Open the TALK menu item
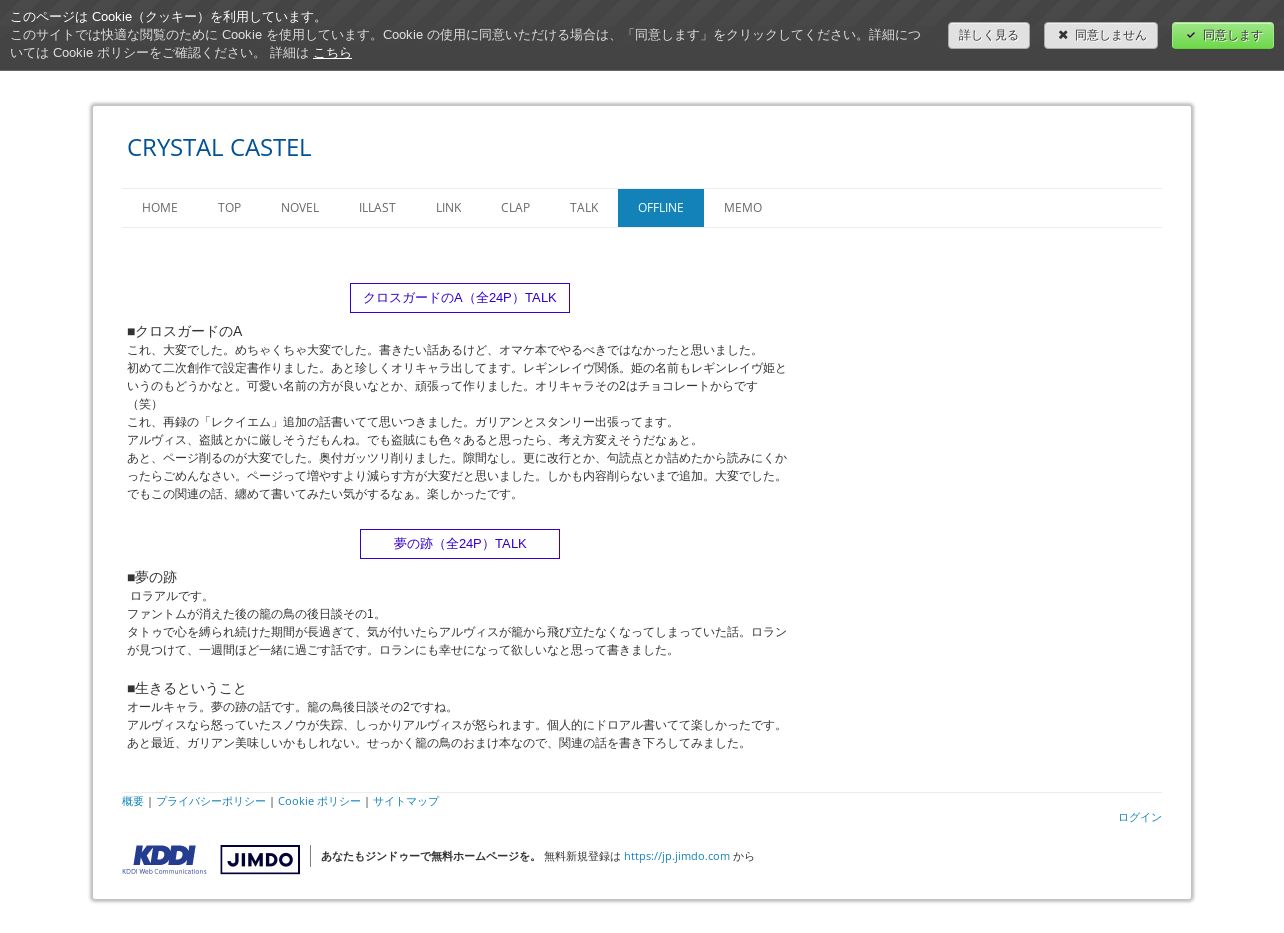The height and width of the screenshot is (933, 1284). coord(584,208)
